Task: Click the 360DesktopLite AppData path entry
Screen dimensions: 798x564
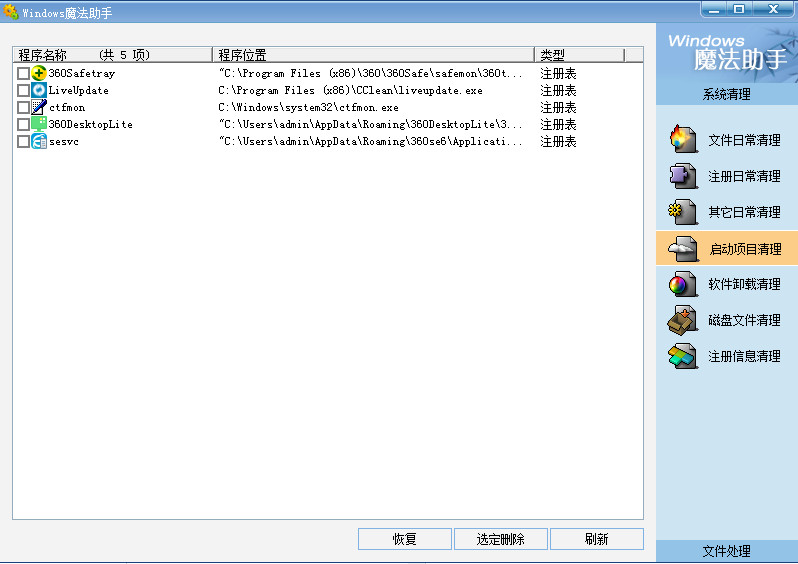Action: click(x=370, y=124)
